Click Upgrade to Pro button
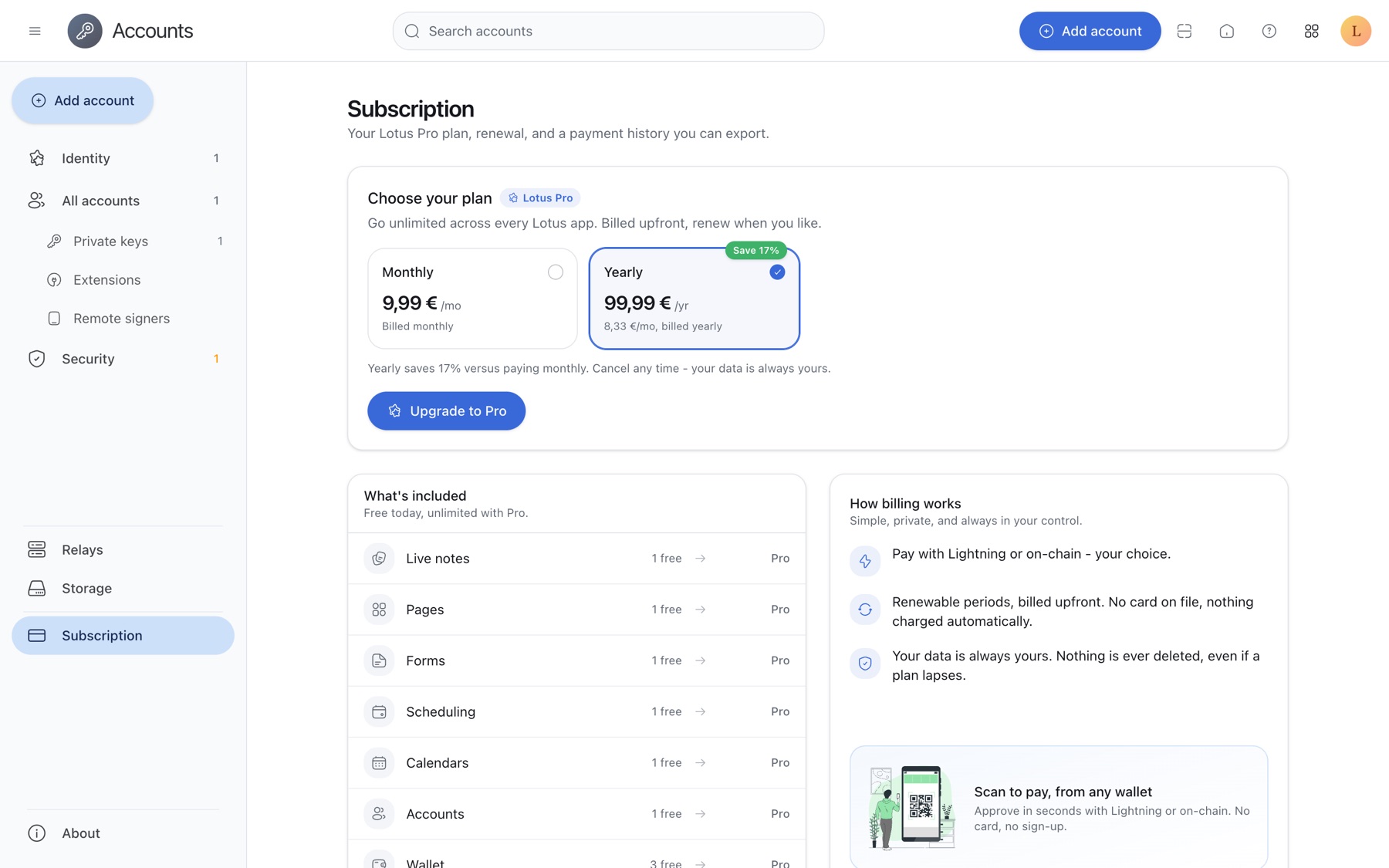The width and height of the screenshot is (1389, 868). (x=446, y=411)
